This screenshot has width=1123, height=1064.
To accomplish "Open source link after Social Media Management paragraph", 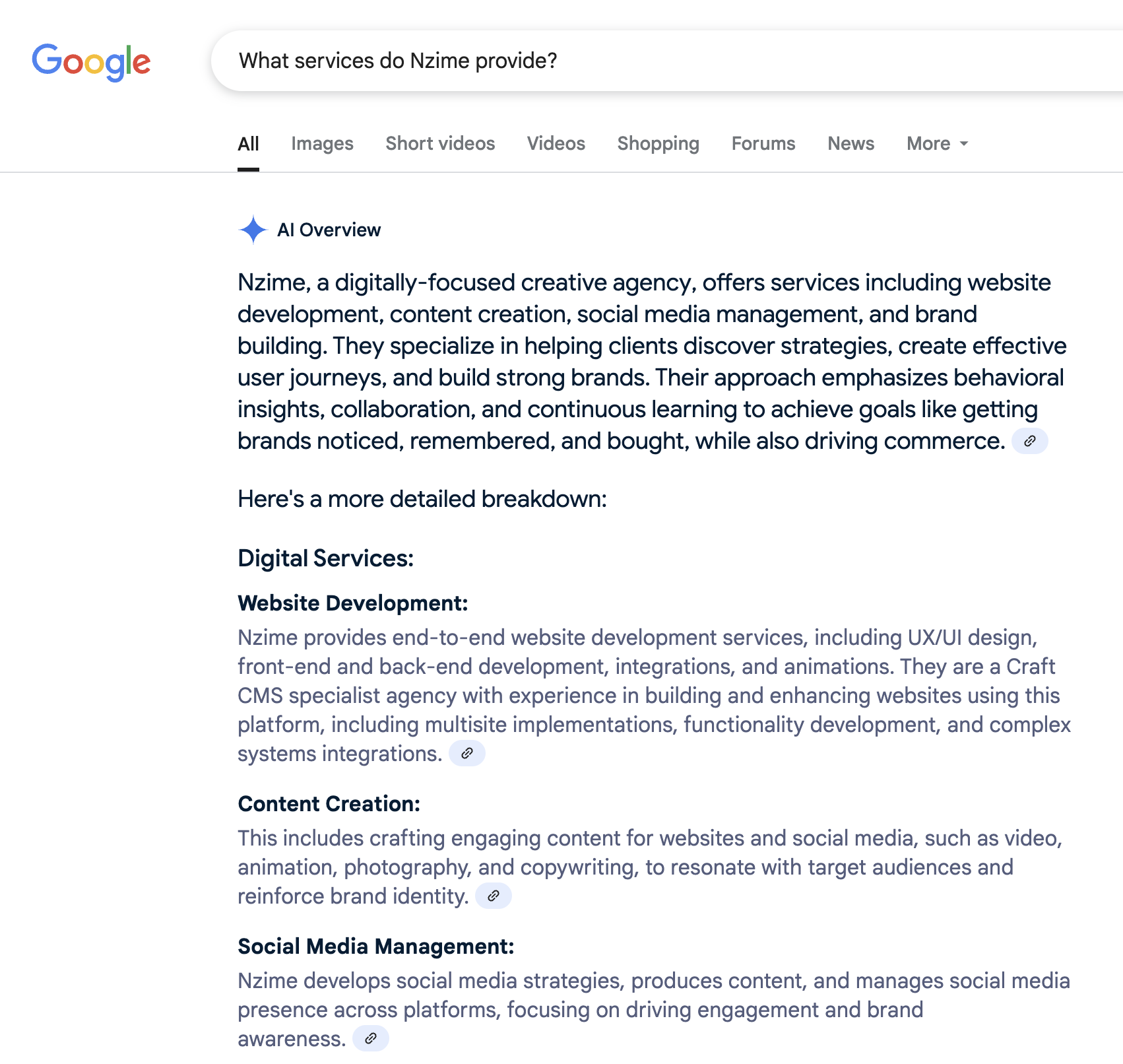I will pyautogui.click(x=370, y=1038).
